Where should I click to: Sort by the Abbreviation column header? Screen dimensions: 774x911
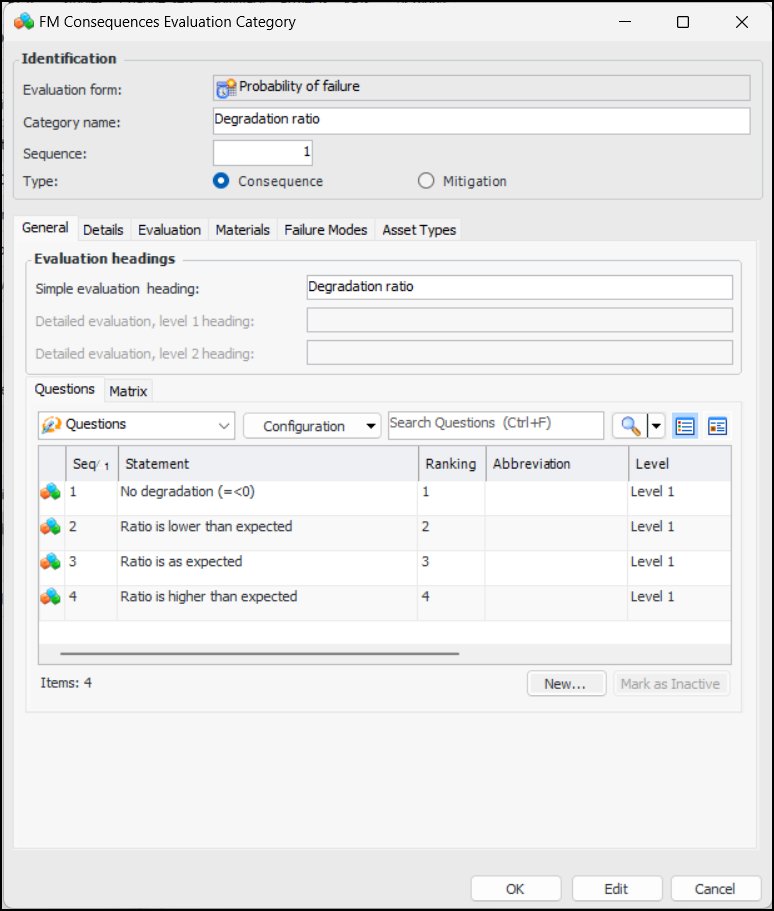click(x=557, y=464)
